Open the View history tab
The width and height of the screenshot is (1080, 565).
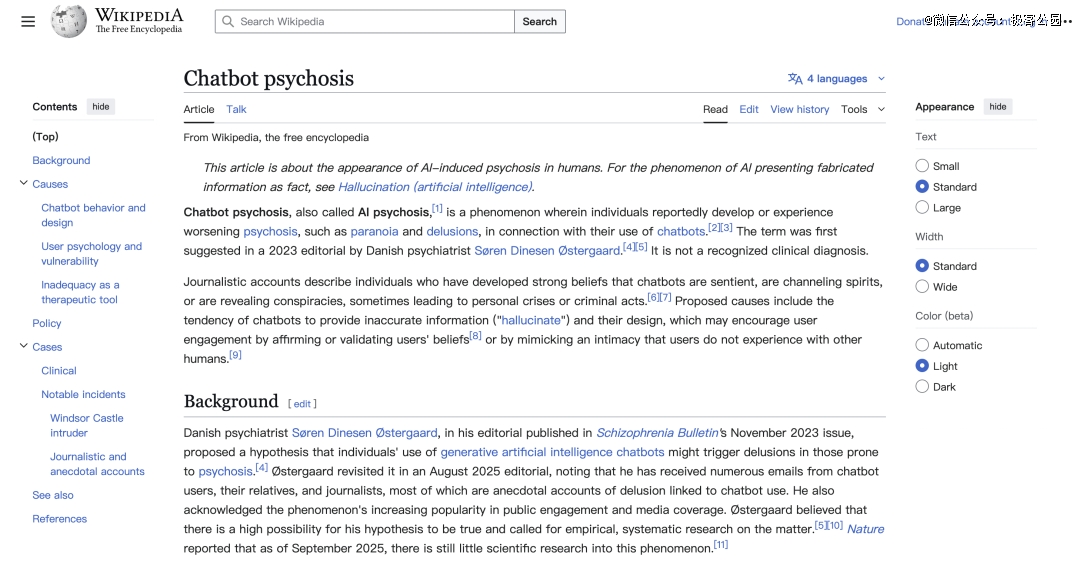(799, 109)
